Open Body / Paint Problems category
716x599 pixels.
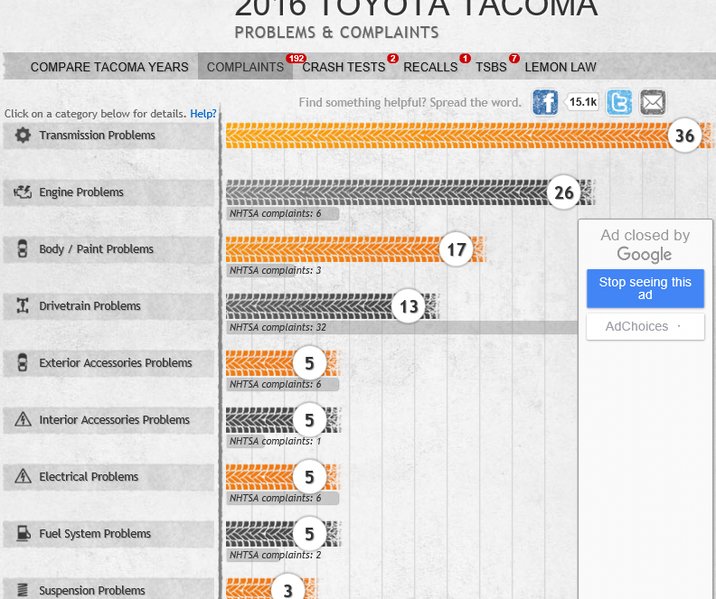108,249
